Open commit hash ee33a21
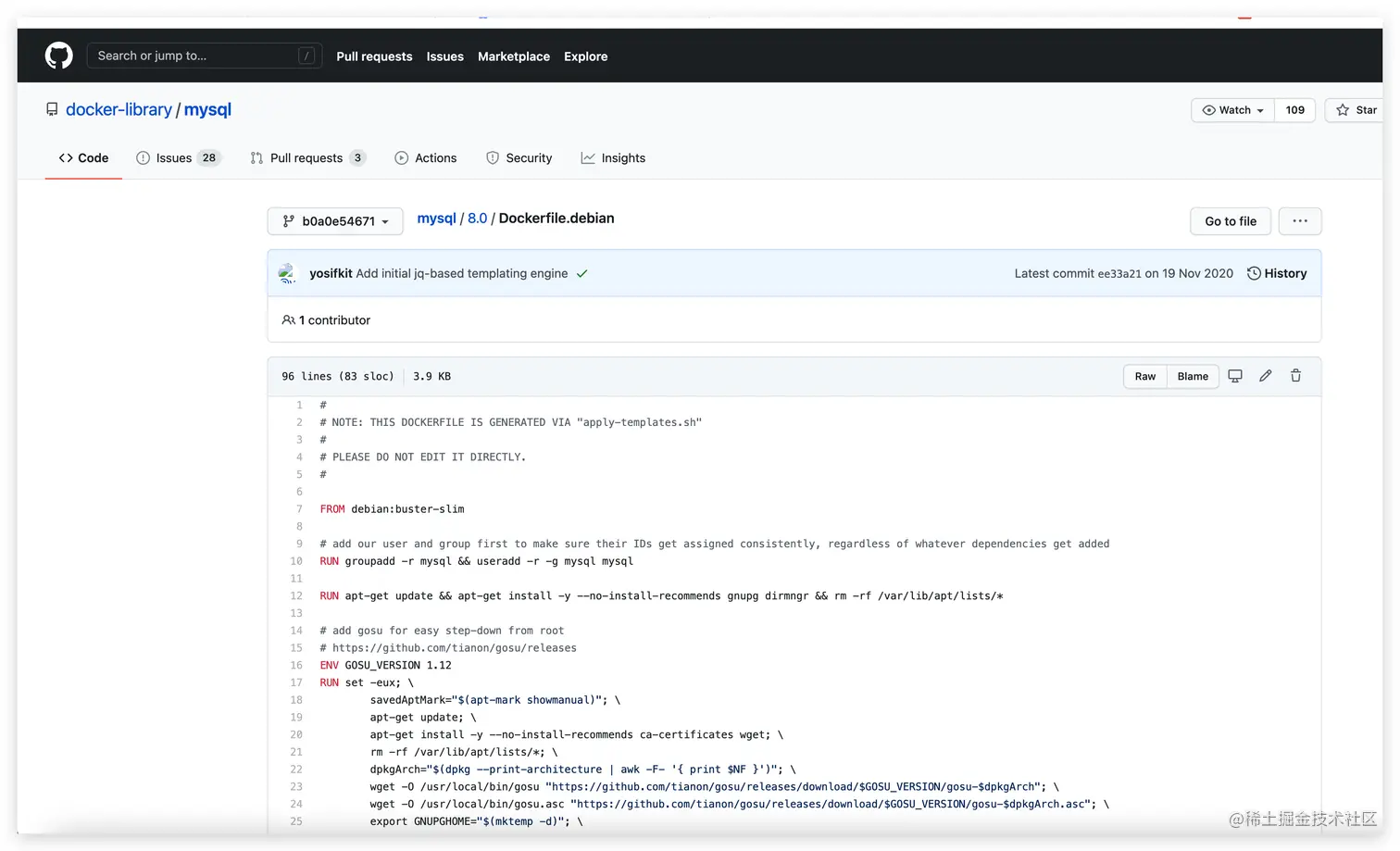The width and height of the screenshot is (1400, 851). tap(1119, 274)
